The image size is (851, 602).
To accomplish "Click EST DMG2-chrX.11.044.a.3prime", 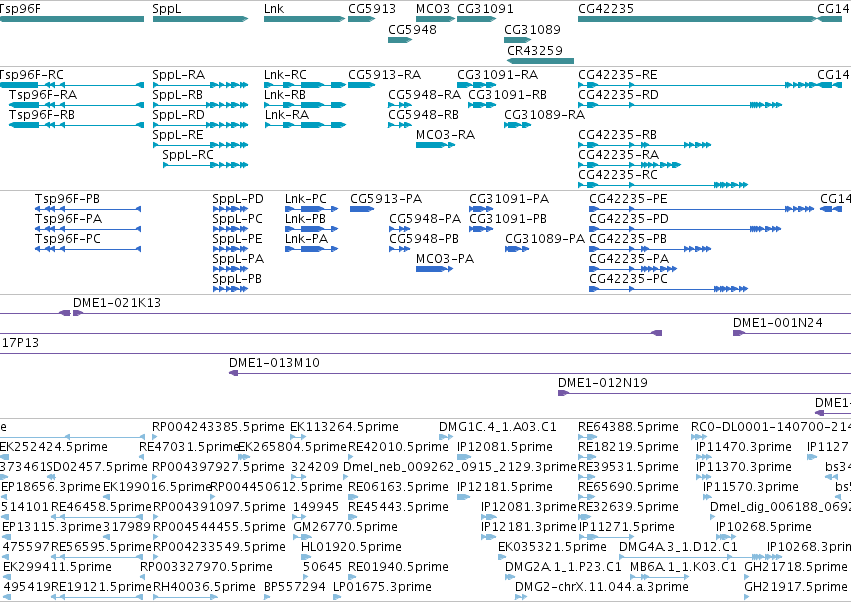I will 602,587.
